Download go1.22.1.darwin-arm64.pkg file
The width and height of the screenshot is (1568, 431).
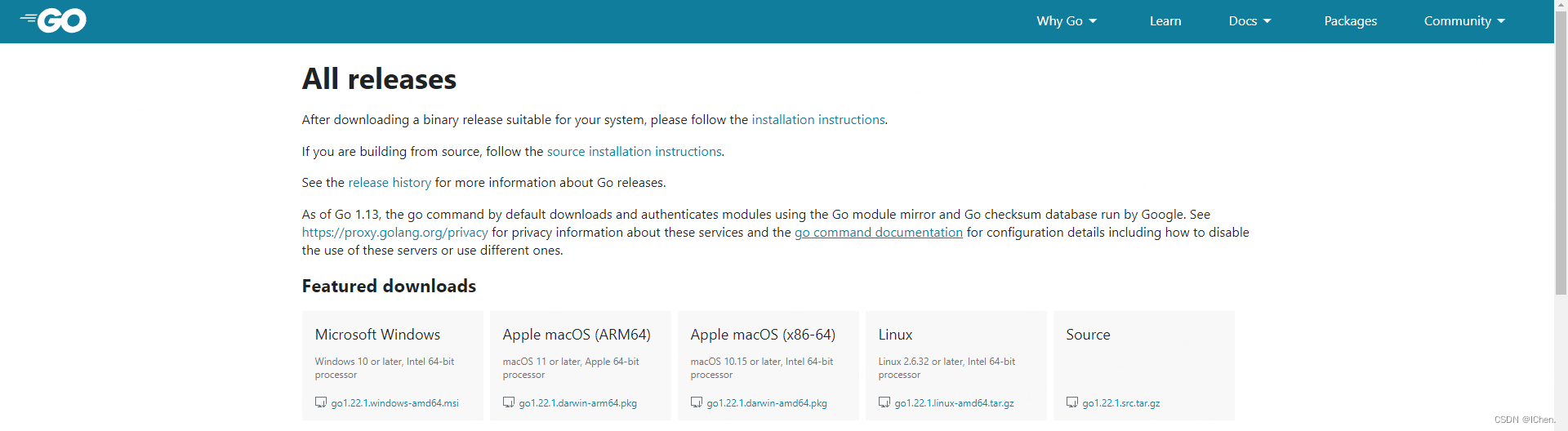click(x=577, y=403)
